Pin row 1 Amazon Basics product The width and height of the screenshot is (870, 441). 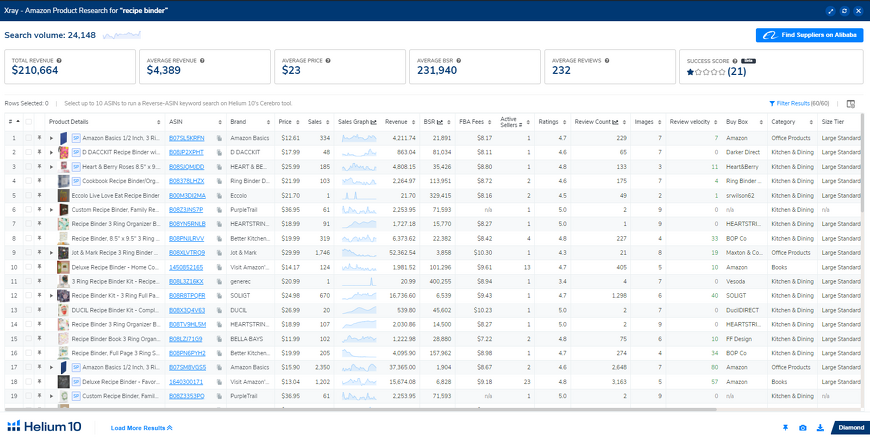click(x=39, y=138)
